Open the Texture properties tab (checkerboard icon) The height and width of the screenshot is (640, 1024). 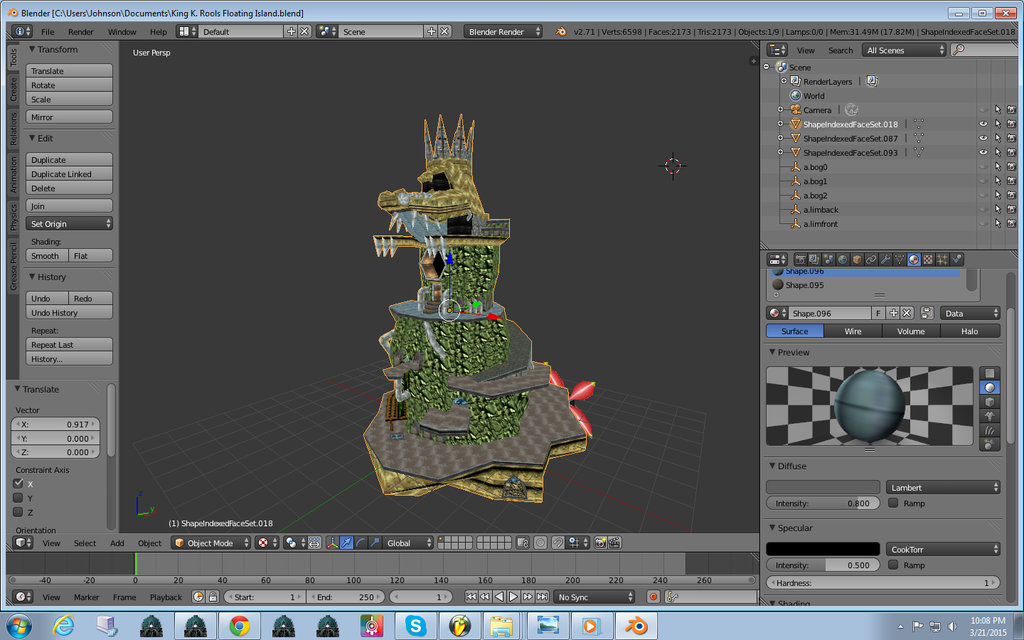click(x=928, y=259)
